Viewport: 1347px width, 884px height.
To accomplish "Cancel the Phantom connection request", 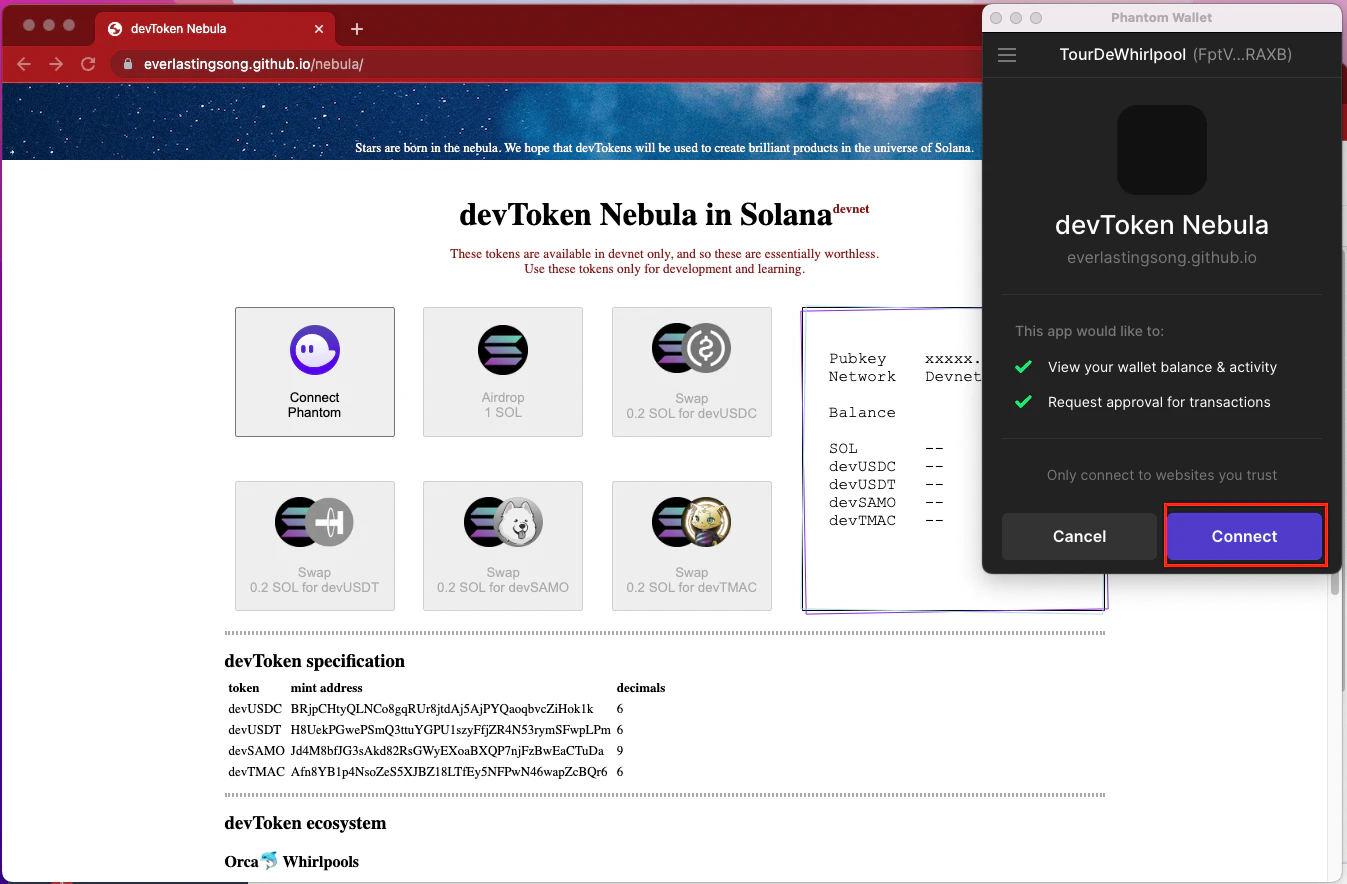I will (1079, 536).
